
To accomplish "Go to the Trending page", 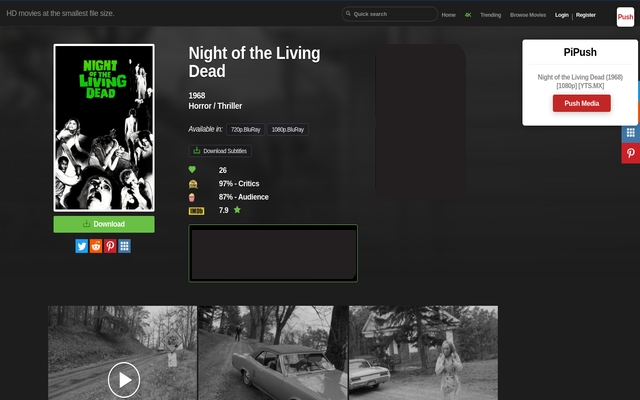I will (490, 15).
